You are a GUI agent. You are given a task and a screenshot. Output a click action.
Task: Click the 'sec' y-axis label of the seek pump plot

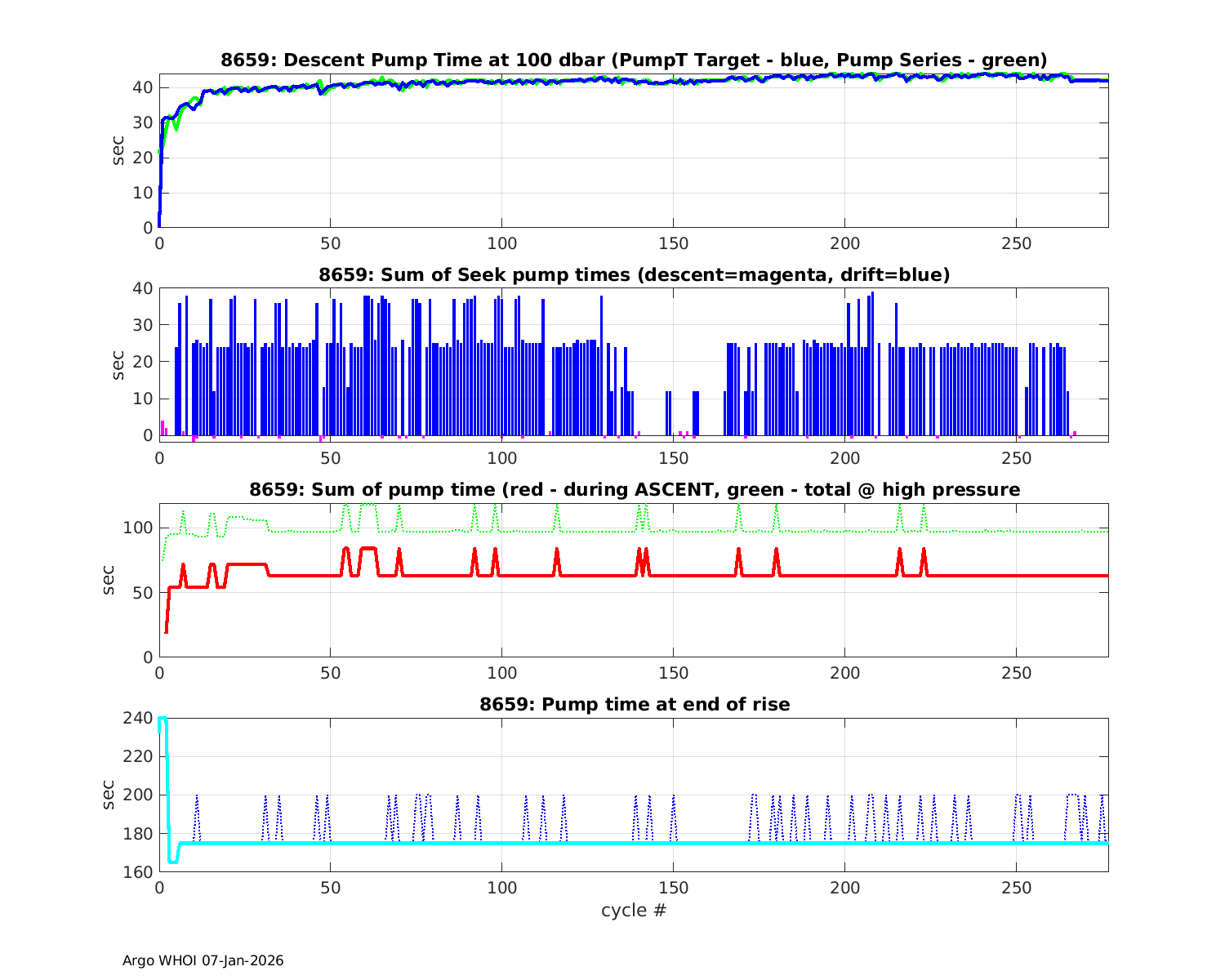[118, 365]
